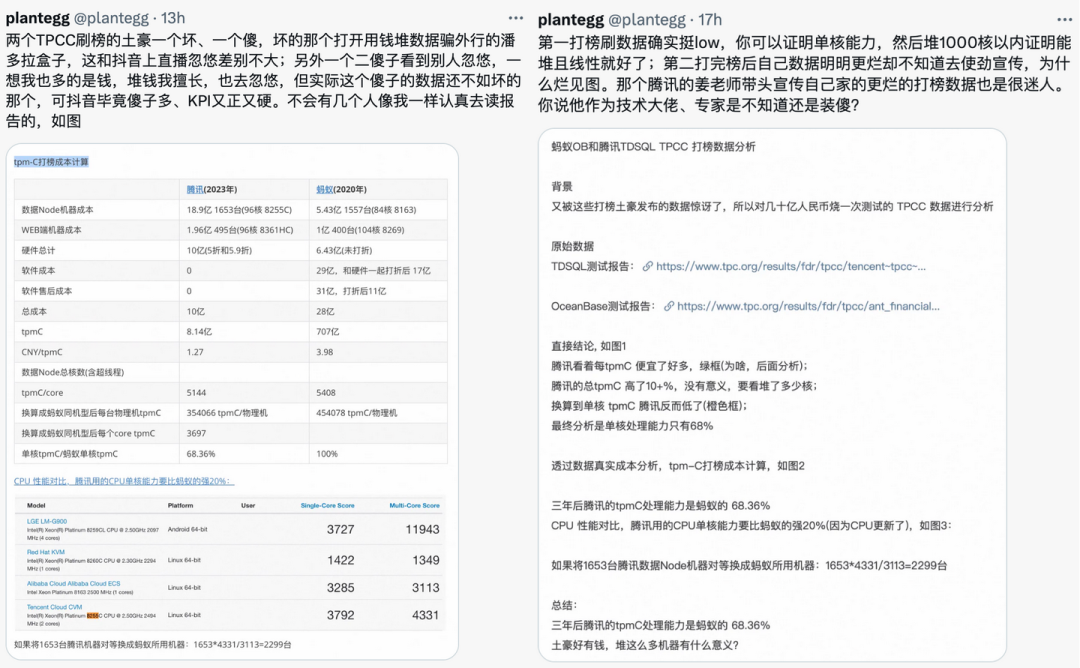Click the 蚂蚁OB和腾讯TDSQL TPCC 打榜数据分析 card title
Image resolution: width=1080 pixels, height=668 pixels.
(653, 147)
